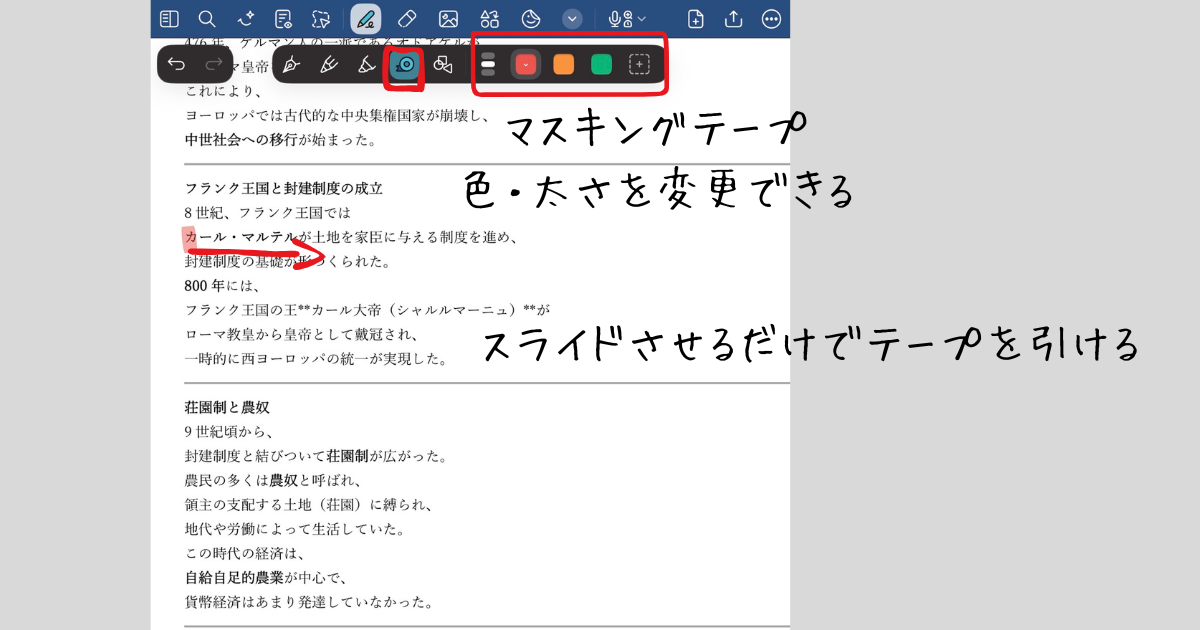The width and height of the screenshot is (1200, 630).
Task: Undo the last stroke
Action: click(177, 65)
